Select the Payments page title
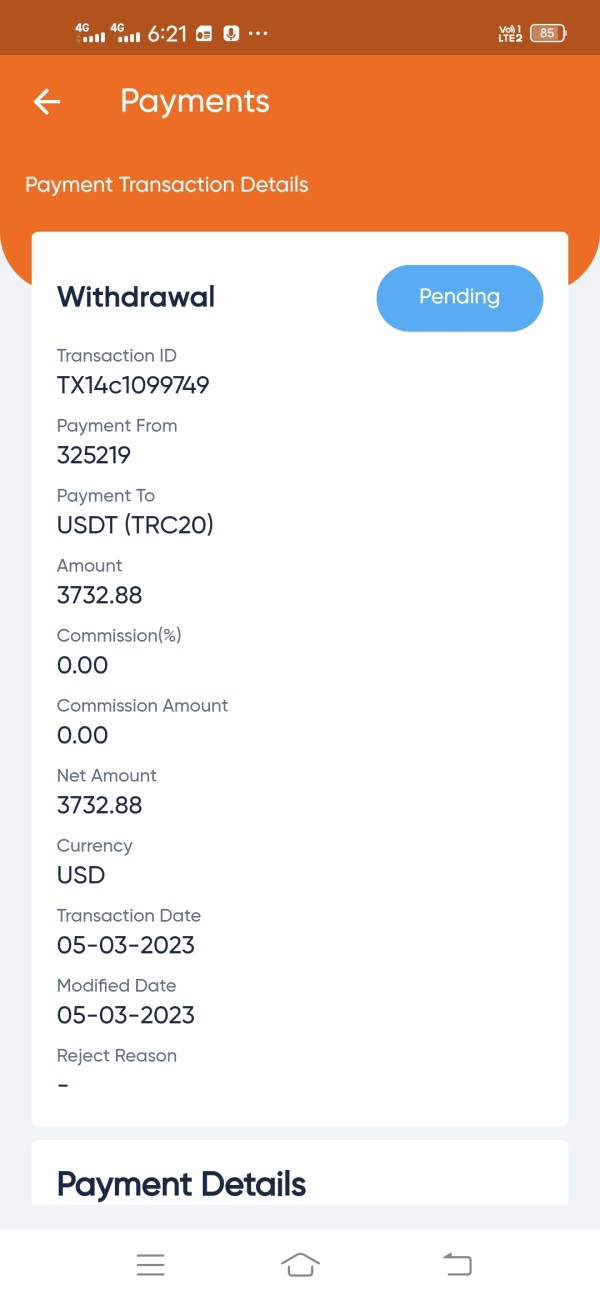 click(195, 101)
